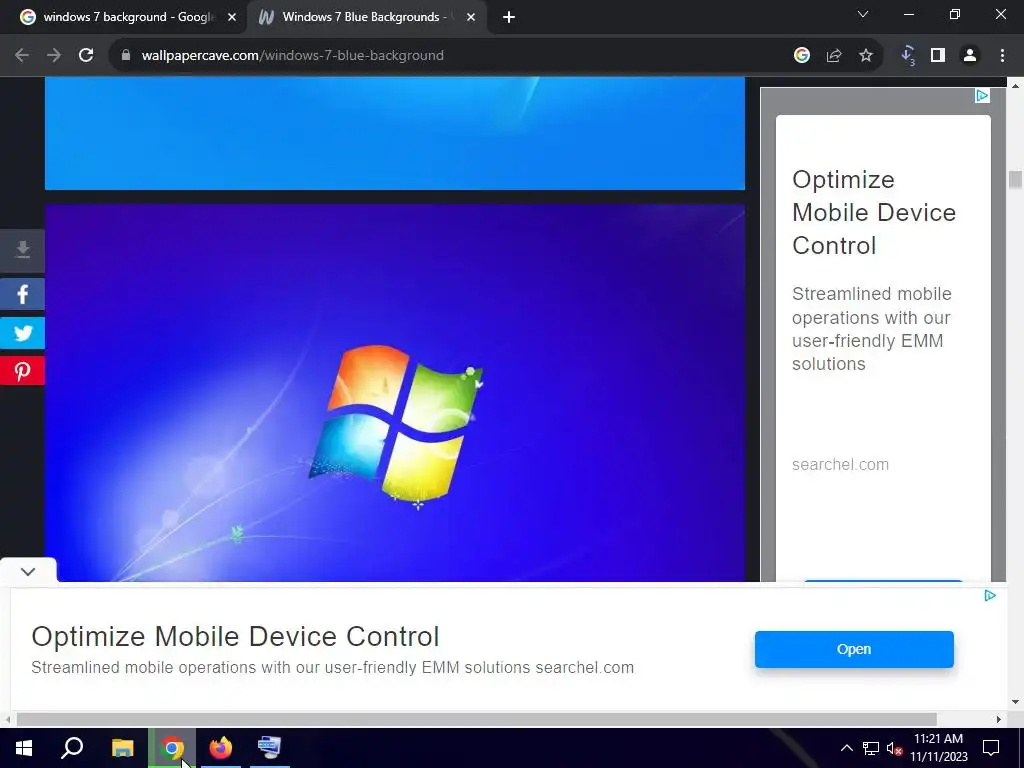Open Chrome downloads icon
The image size is (1024, 768).
[908, 56]
